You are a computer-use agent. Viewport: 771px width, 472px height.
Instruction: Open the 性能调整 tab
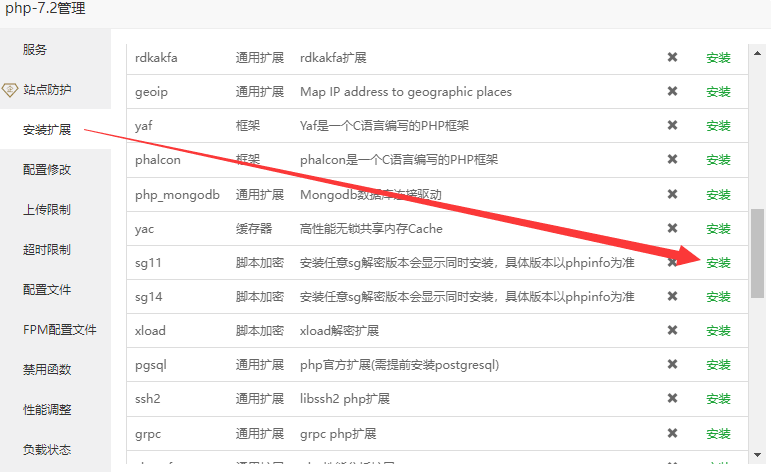tap(47, 409)
